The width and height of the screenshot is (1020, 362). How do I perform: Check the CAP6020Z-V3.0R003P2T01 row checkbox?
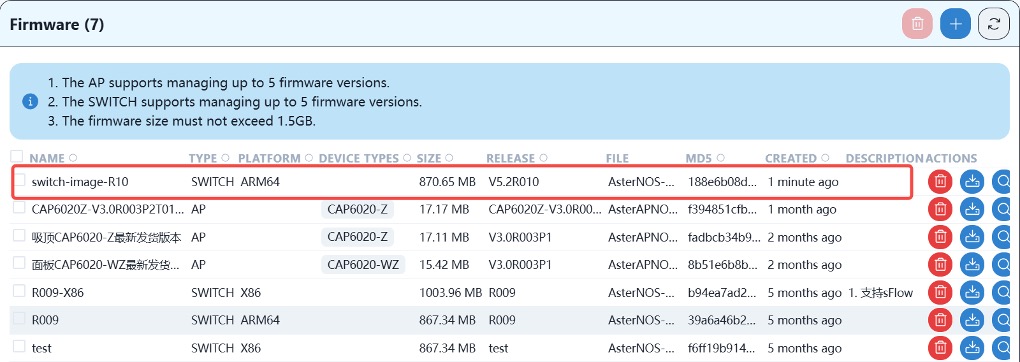coord(20,207)
